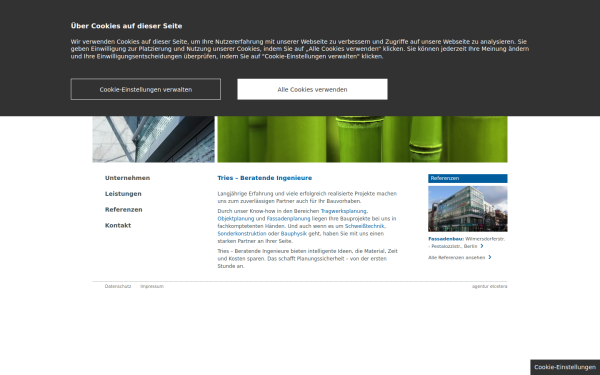600x375 pixels.
Task: Open the Impressum footer link
Action: [152, 286]
